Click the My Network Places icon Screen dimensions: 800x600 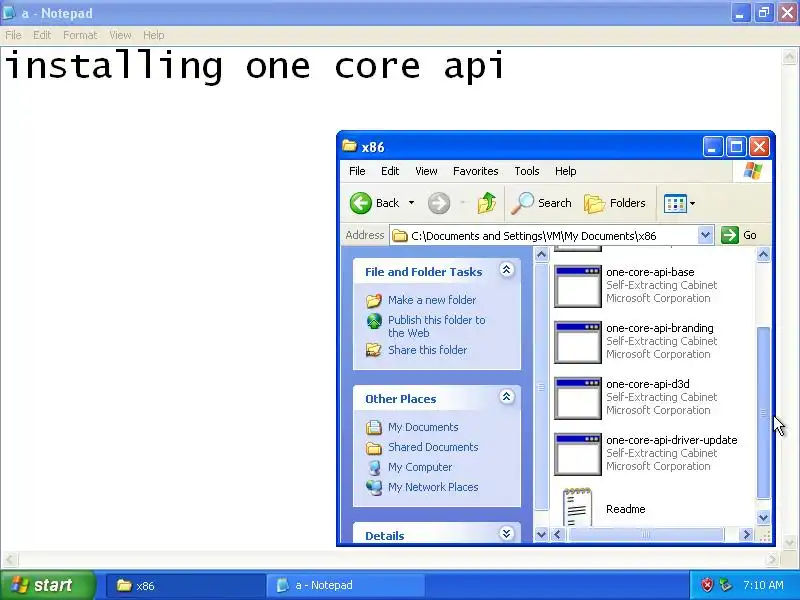click(374, 487)
